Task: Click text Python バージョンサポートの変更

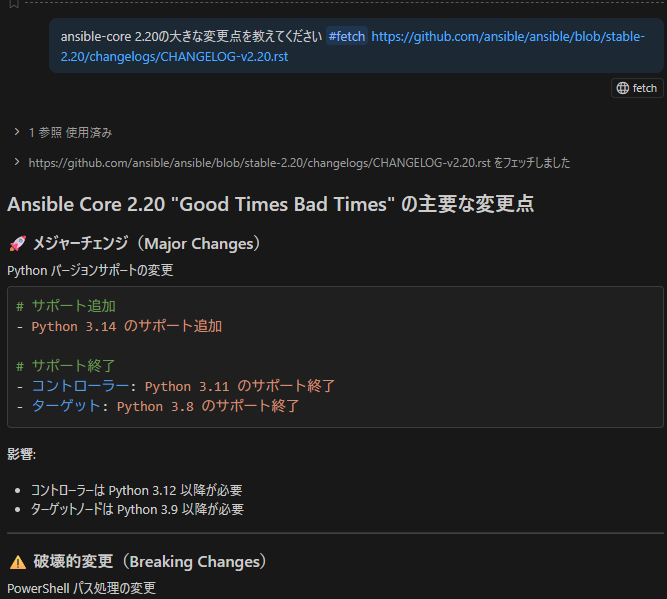Action: tap(90, 270)
